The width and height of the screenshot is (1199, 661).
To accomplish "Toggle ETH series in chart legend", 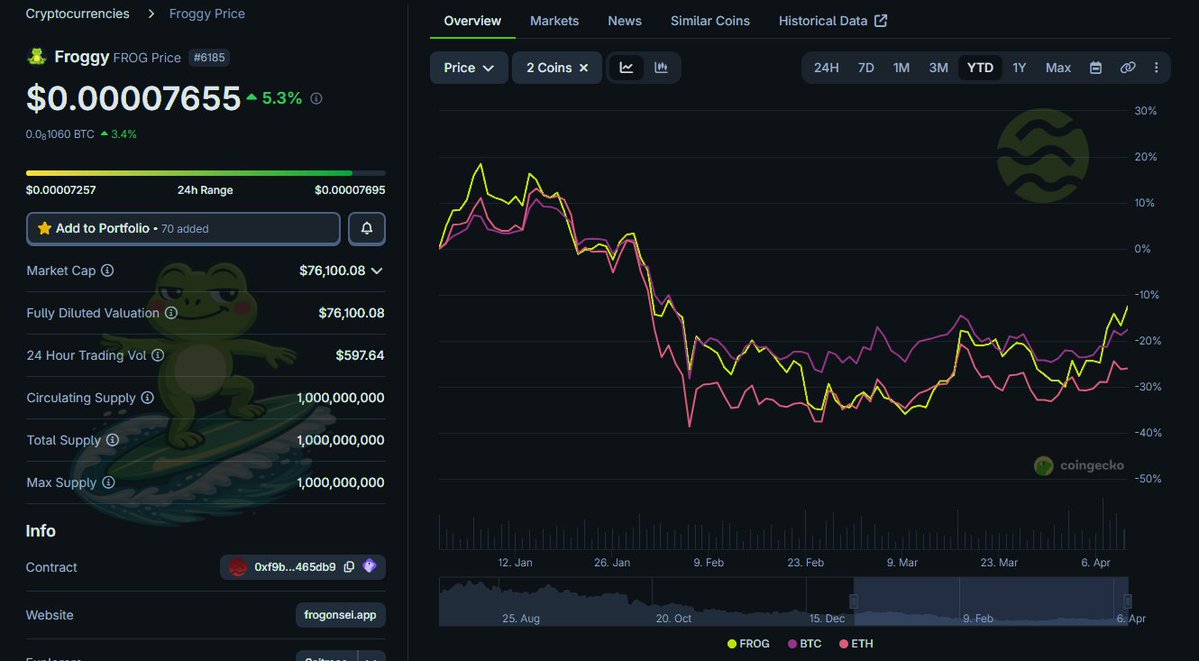I will pyautogui.click(x=856, y=643).
